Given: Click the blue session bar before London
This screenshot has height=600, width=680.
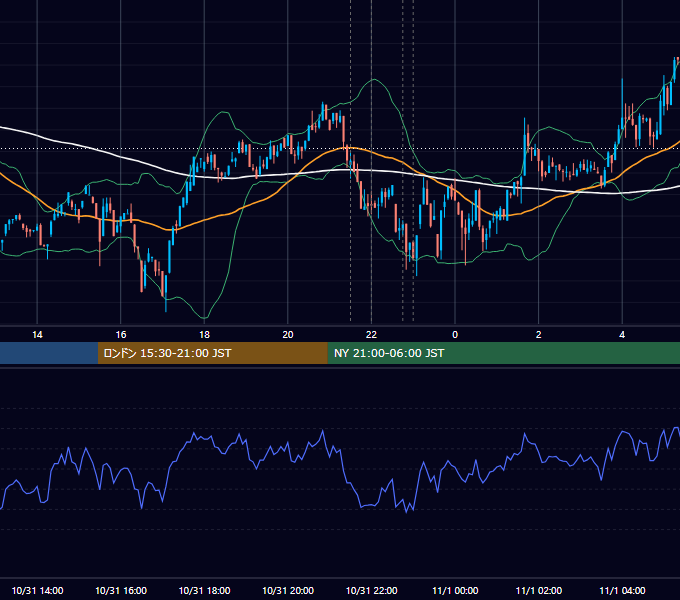Looking at the screenshot, I should click(49, 353).
